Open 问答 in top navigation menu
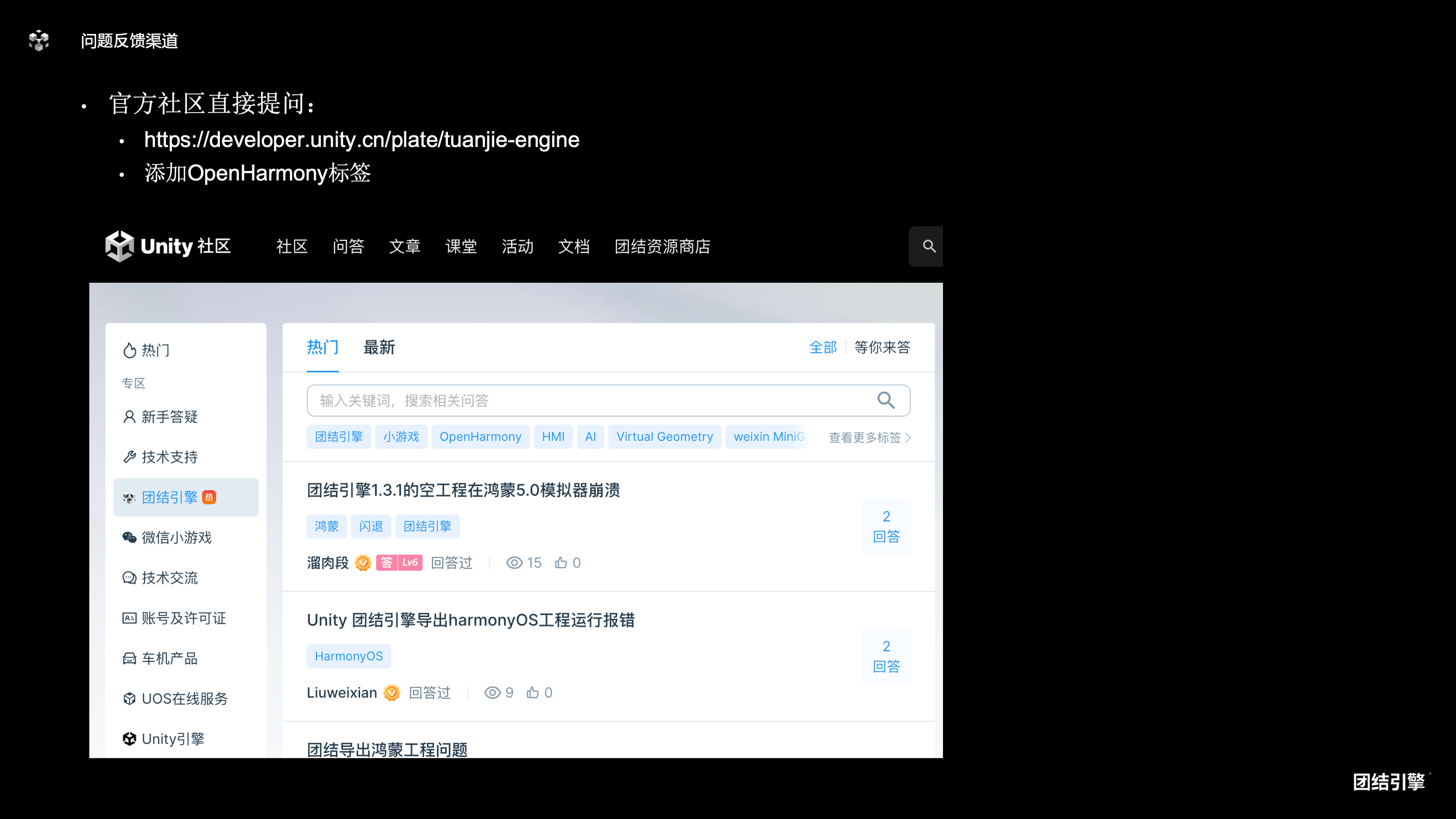The height and width of the screenshot is (819, 1456). pyautogui.click(x=348, y=246)
